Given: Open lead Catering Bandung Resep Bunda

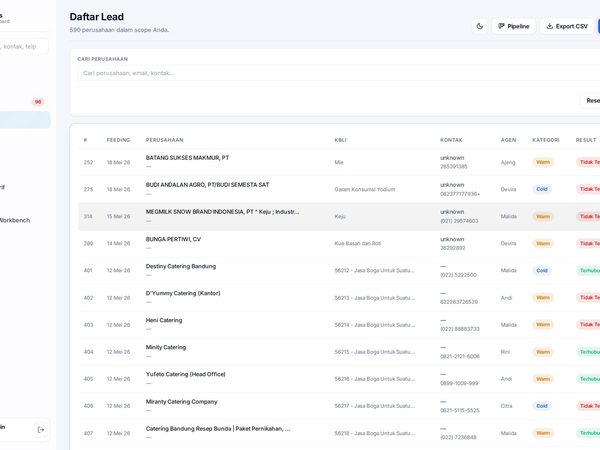Looking at the screenshot, I should pyautogui.click(x=218, y=429).
